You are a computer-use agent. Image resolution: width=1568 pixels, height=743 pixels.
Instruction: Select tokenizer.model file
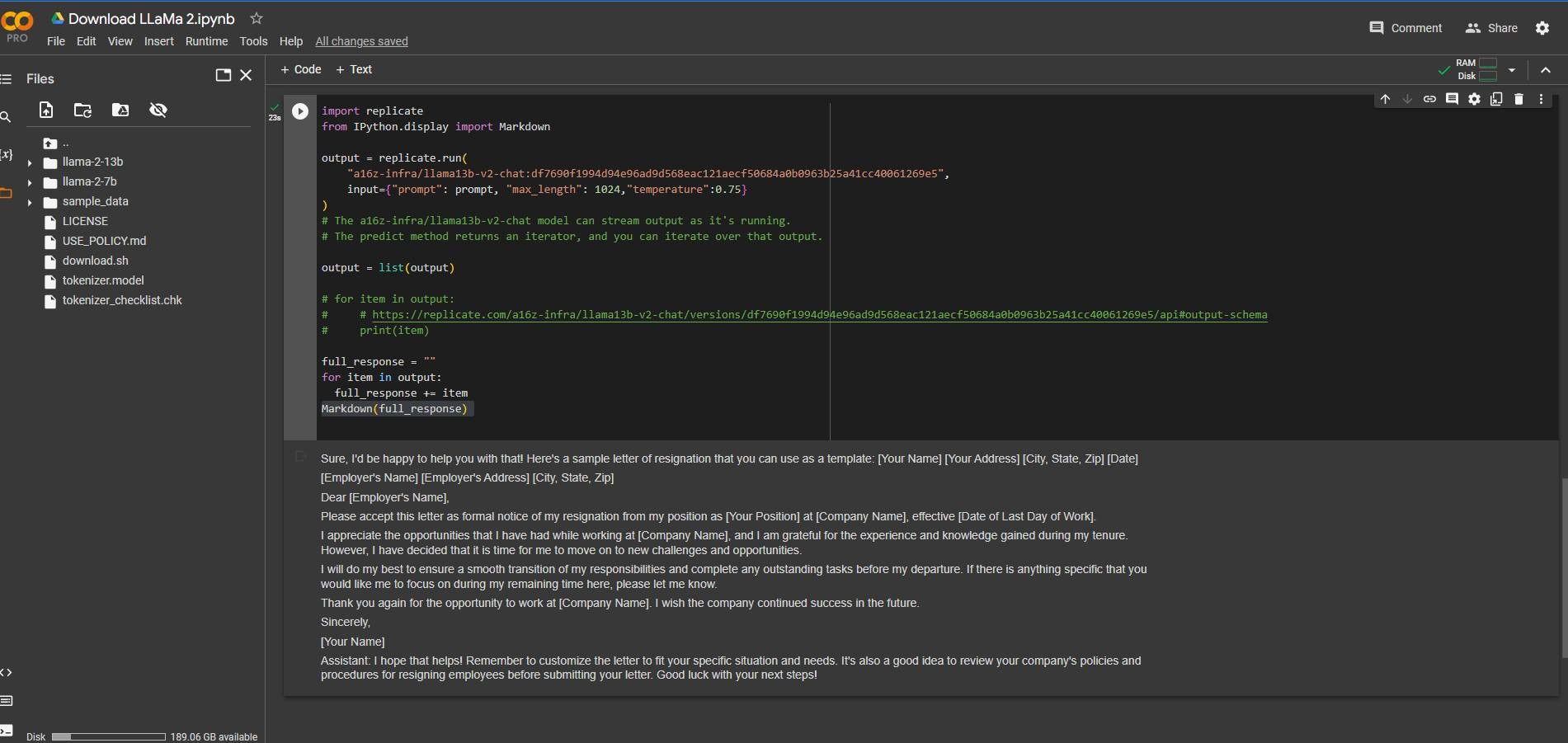(103, 280)
